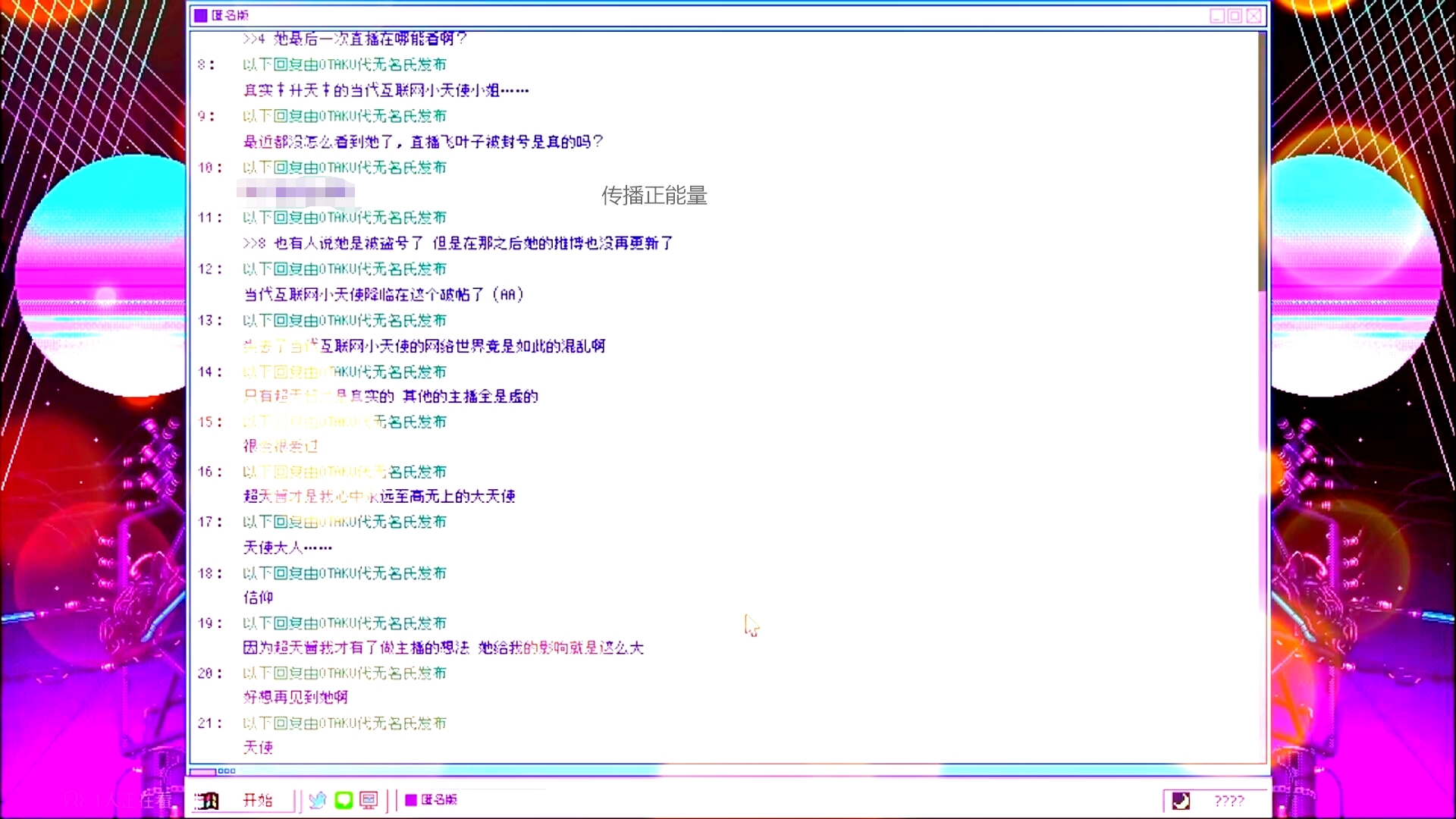Click the Twitter bird icon in taskbar

(x=317, y=800)
